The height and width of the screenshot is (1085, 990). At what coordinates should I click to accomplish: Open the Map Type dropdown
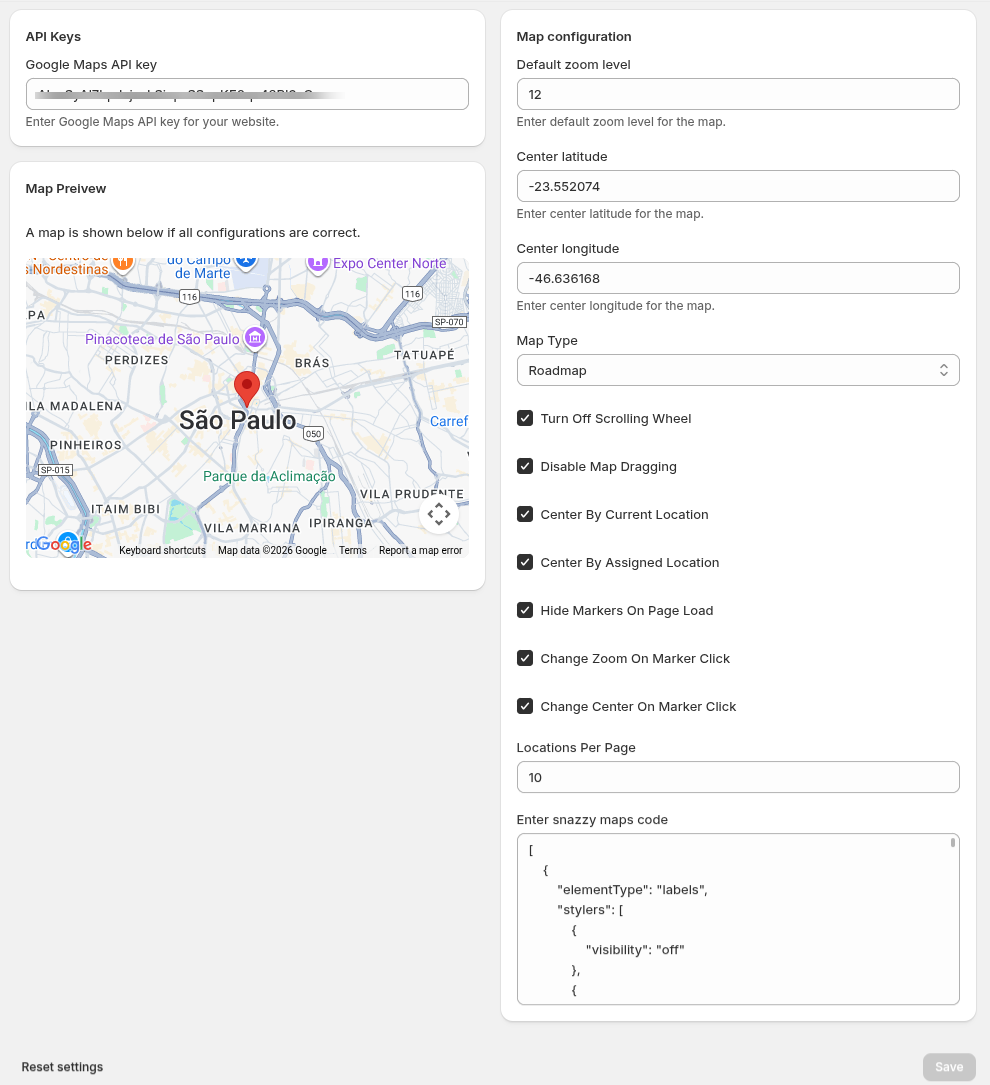738,369
